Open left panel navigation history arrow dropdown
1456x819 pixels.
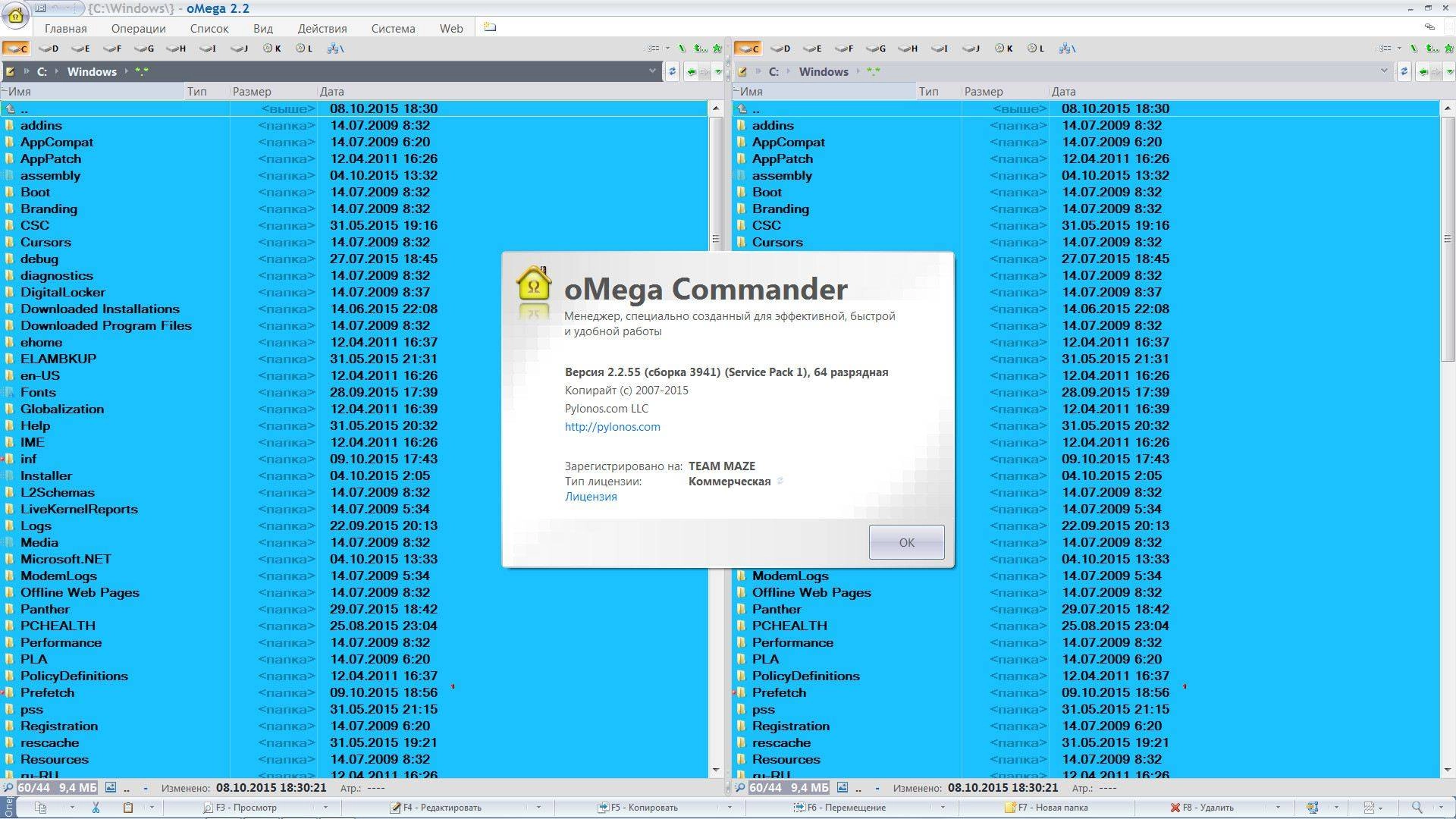pos(717,72)
